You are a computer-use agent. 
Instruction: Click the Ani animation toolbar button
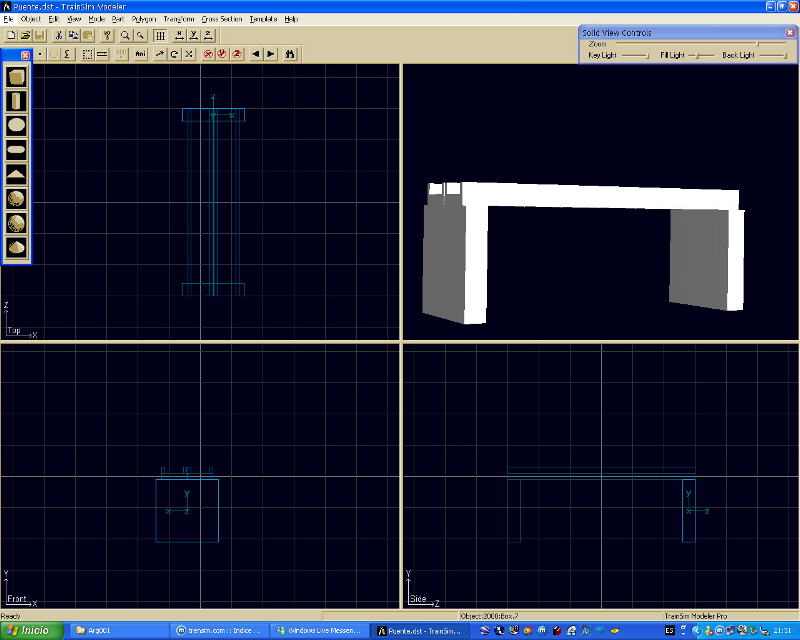[x=141, y=54]
